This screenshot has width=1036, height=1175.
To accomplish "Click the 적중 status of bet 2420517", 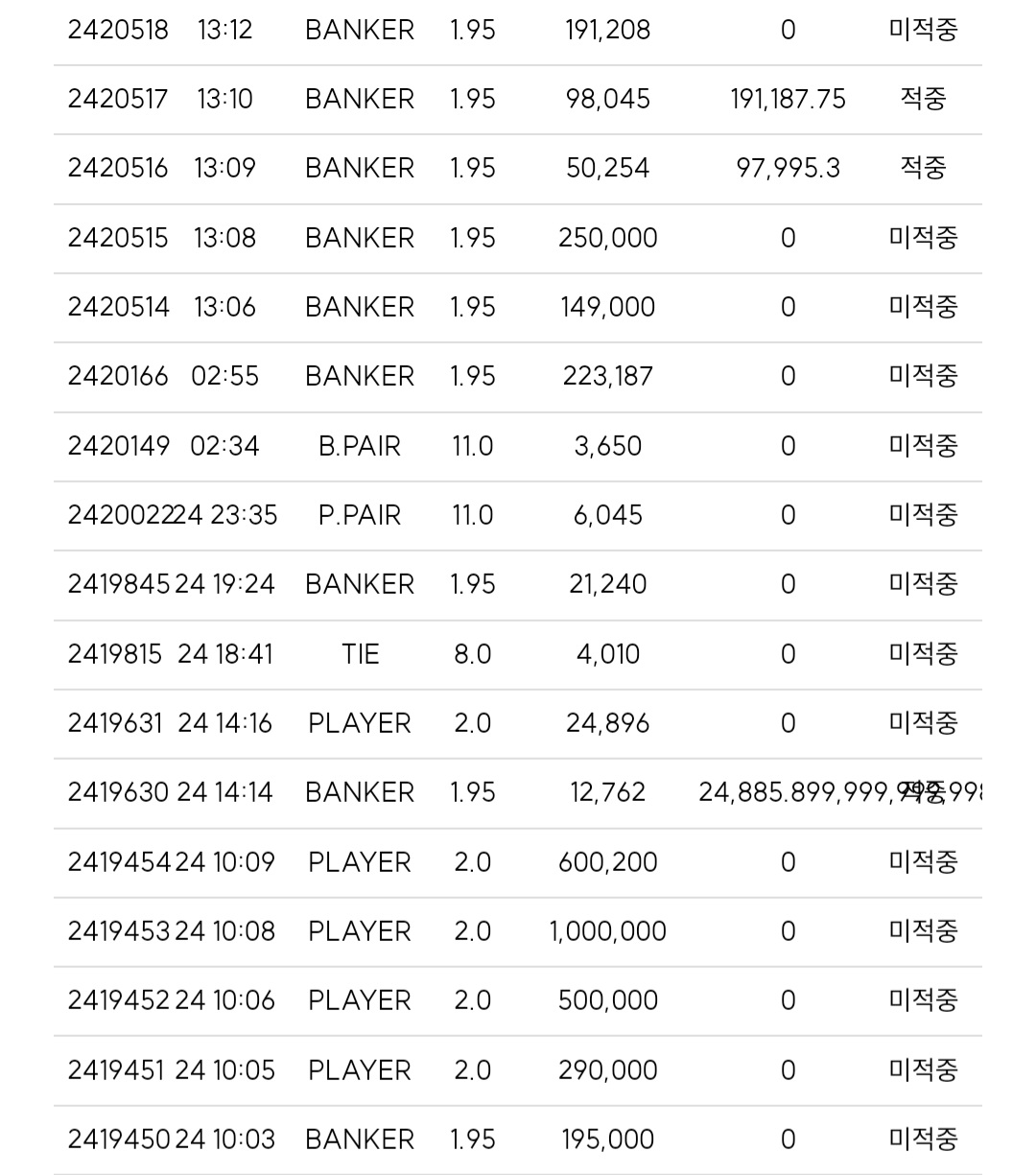I will 923,99.
